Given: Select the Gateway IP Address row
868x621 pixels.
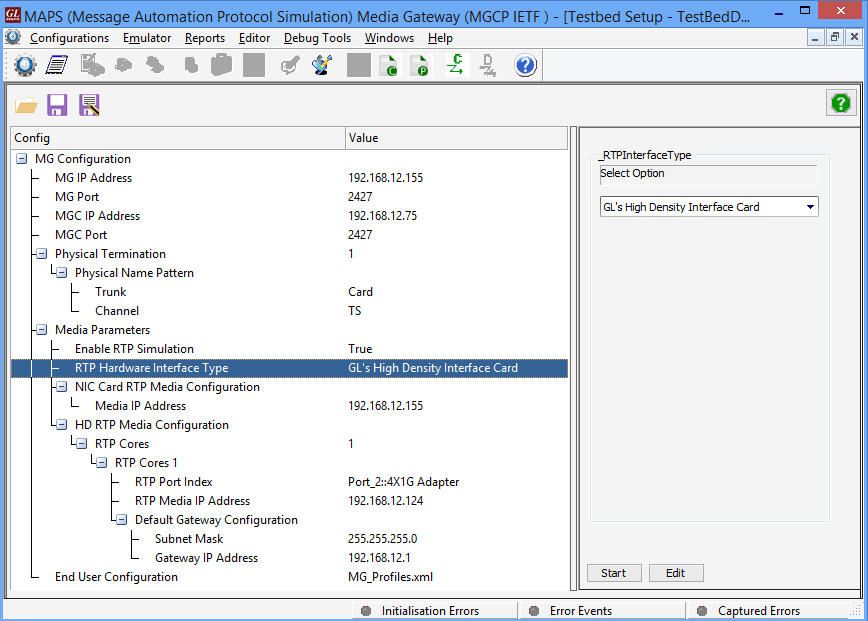Looking at the screenshot, I should point(290,558).
